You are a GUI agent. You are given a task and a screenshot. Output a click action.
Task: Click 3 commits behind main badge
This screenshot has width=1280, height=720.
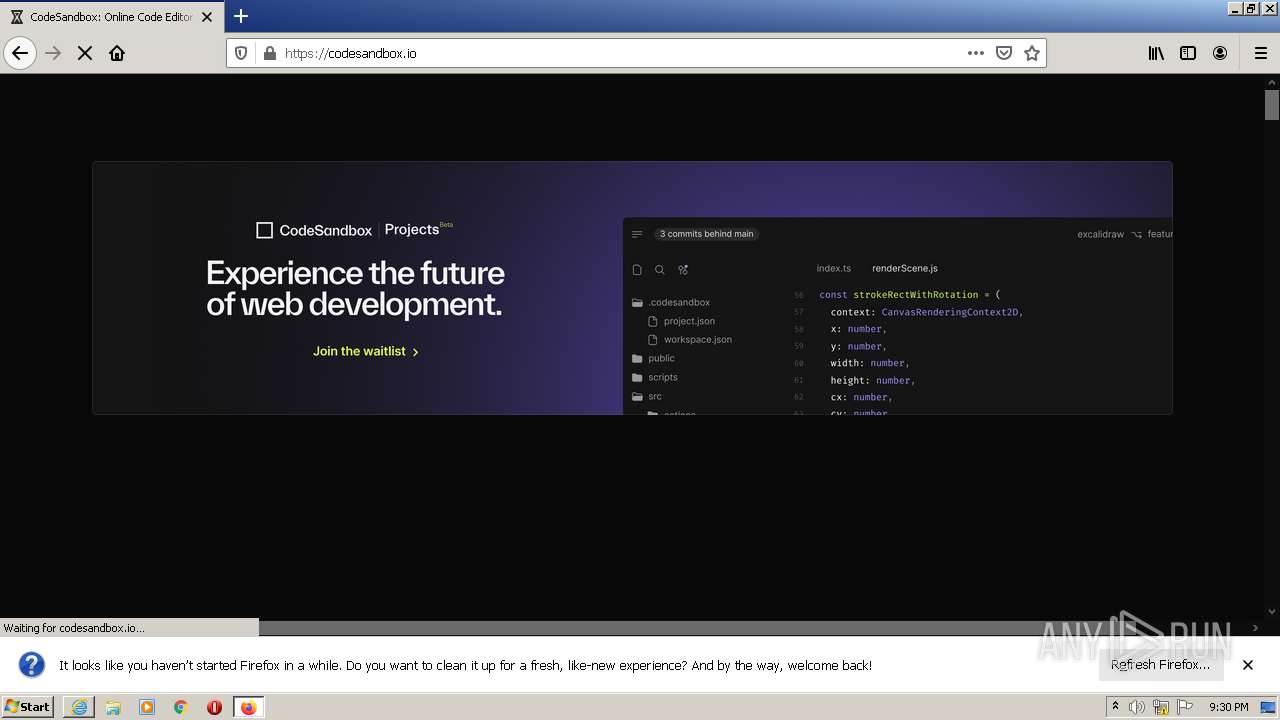coord(706,234)
